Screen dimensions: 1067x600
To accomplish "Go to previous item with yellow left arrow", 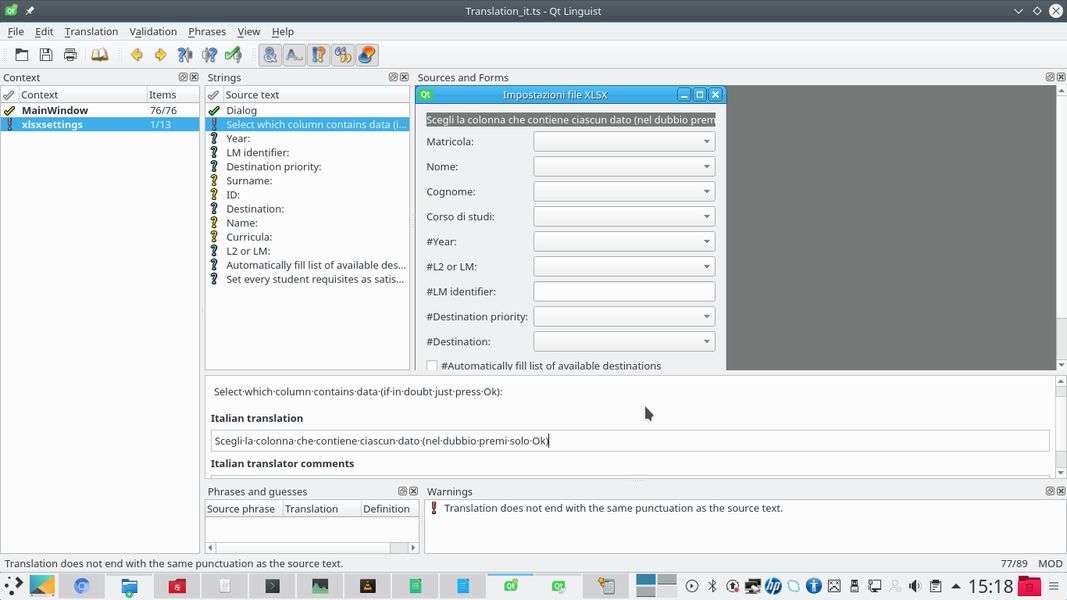I will coord(137,55).
